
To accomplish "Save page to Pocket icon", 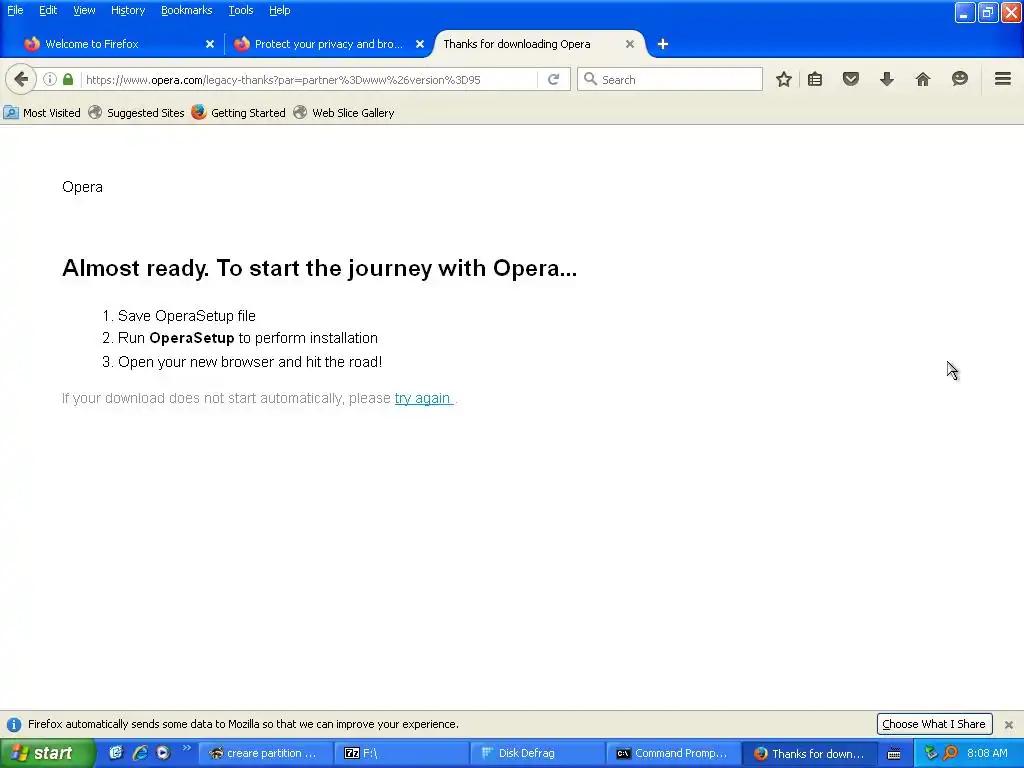I will click(850, 80).
